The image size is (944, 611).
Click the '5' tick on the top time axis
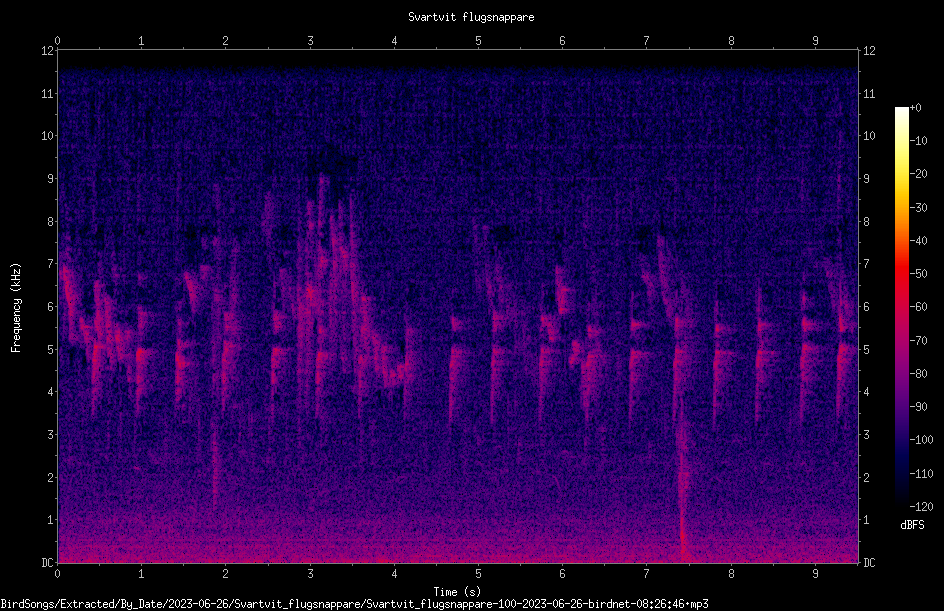click(478, 41)
